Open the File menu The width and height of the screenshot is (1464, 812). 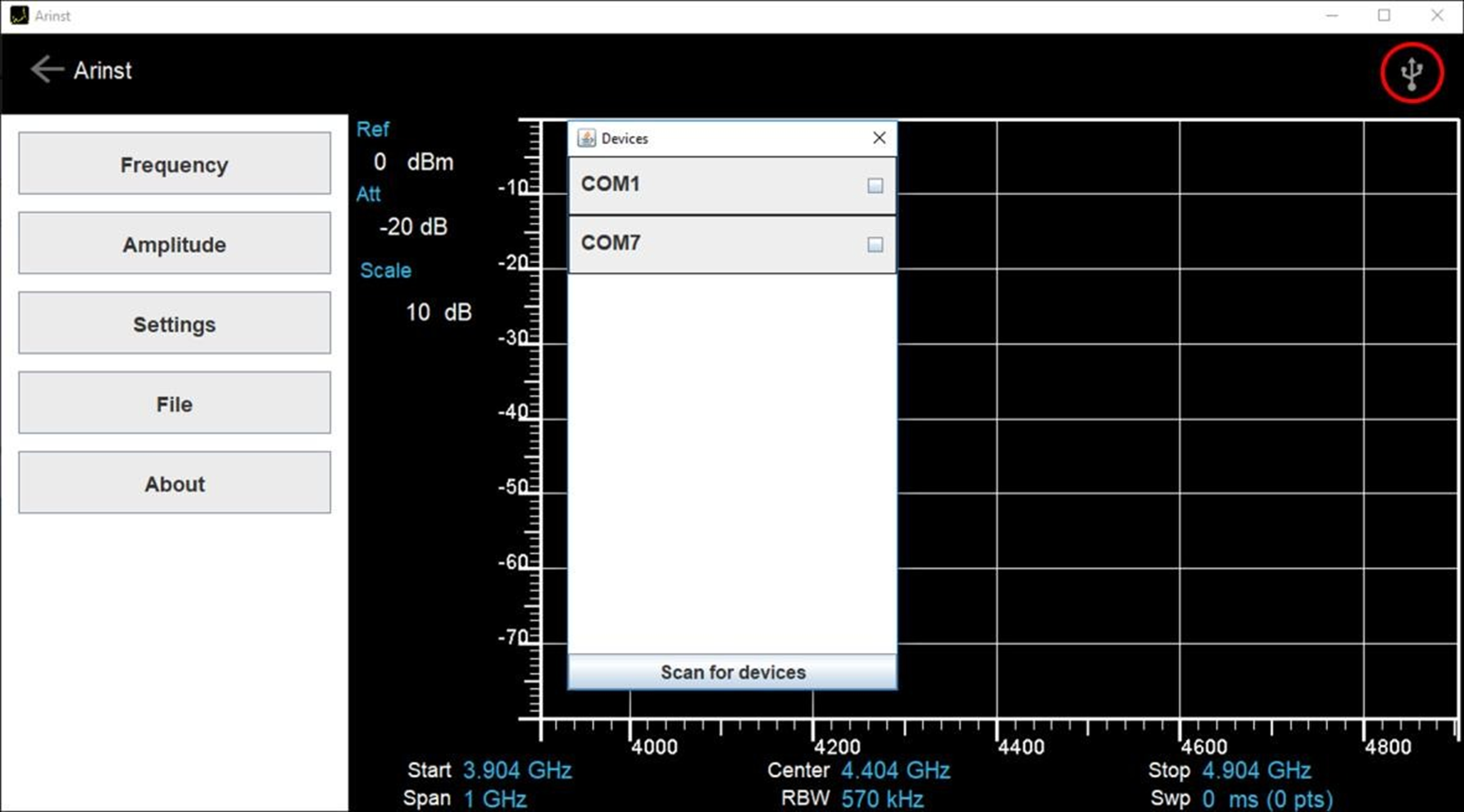(175, 404)
